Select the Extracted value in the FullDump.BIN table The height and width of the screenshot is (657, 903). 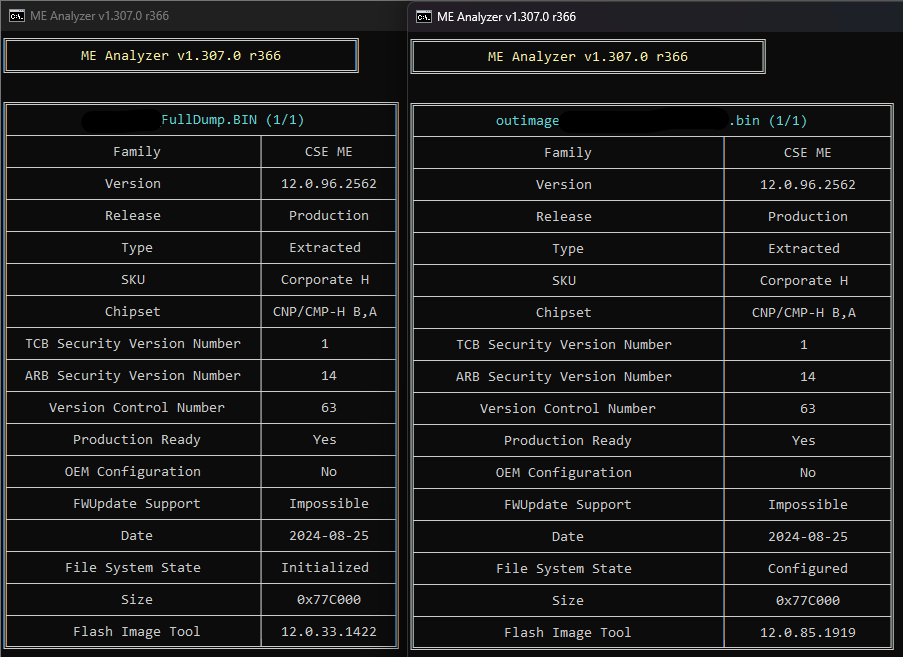[325, 248]
